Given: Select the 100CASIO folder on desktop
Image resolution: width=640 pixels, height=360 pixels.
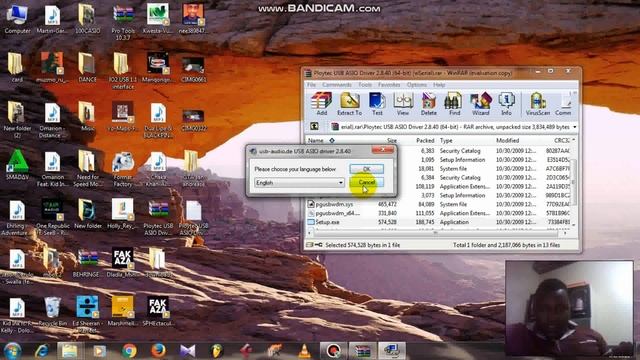Looking at the screenshot, I should (x=87, y=19).
